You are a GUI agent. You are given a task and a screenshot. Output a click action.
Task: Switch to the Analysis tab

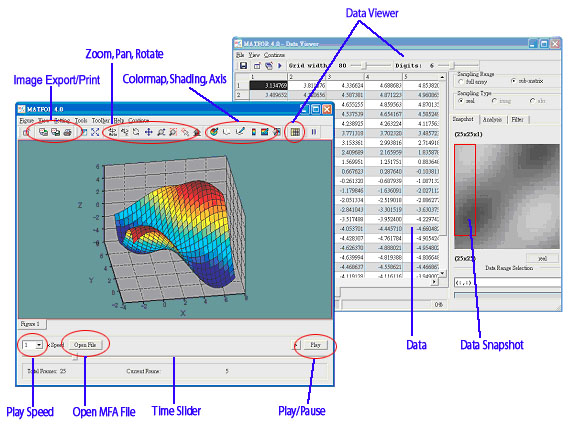pyautogui.click(x=492, y=120)
